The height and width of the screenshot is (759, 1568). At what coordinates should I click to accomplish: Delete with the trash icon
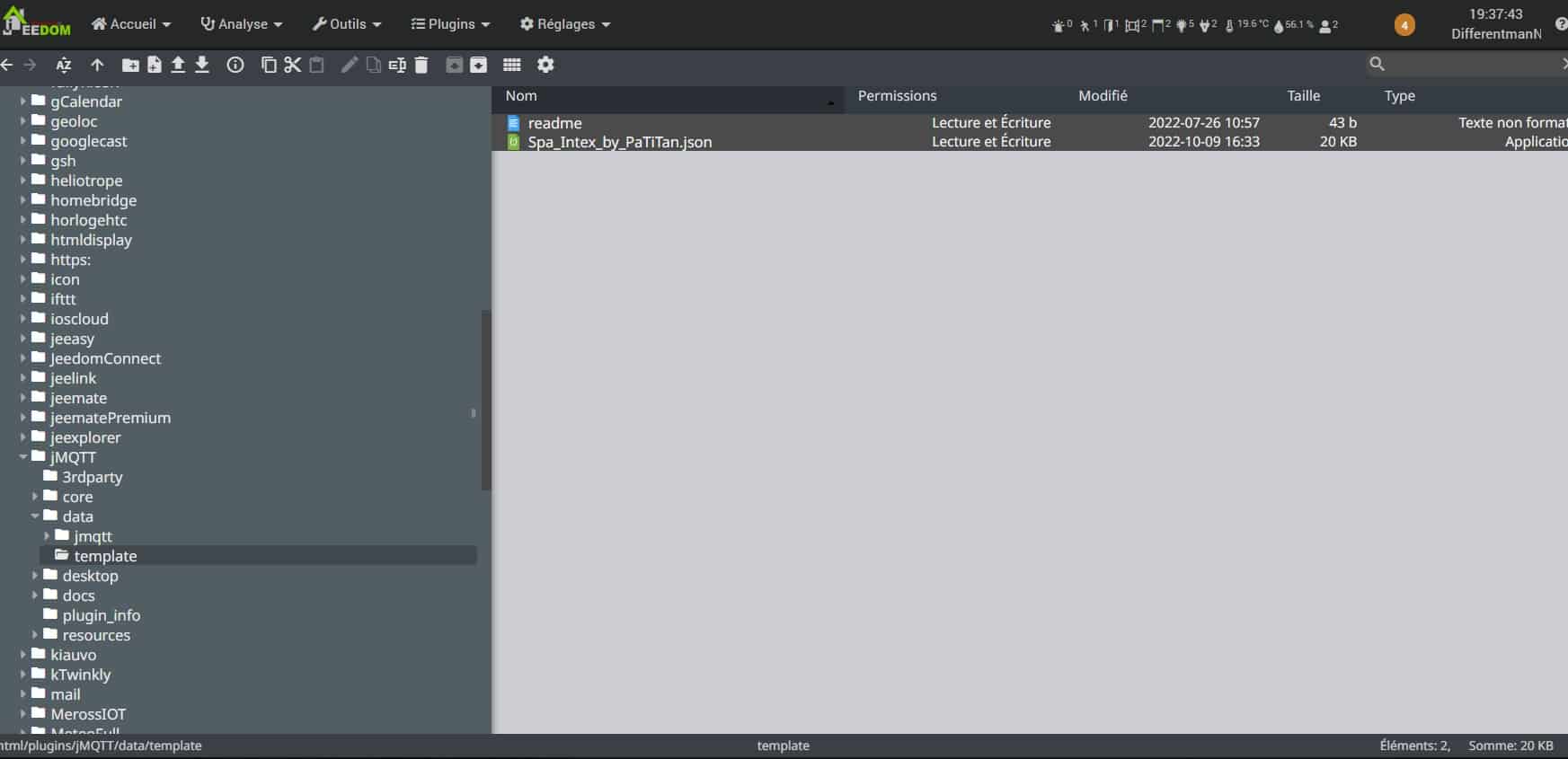pos(421,65)
